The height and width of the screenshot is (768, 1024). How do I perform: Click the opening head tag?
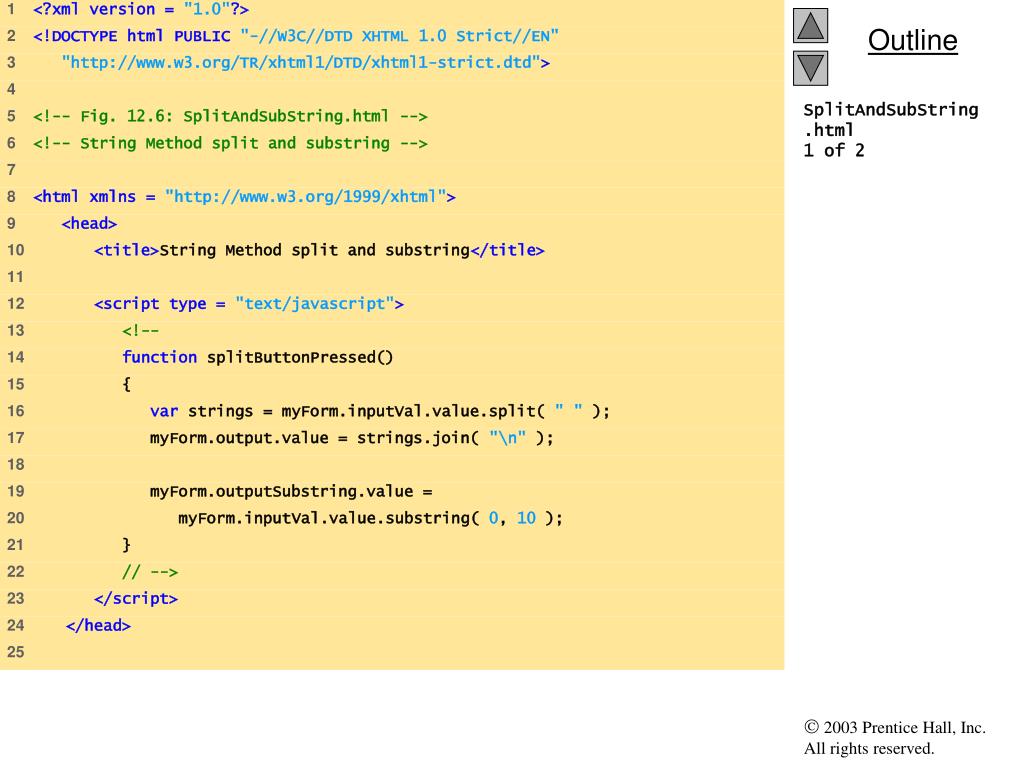(x=89, y=223)
